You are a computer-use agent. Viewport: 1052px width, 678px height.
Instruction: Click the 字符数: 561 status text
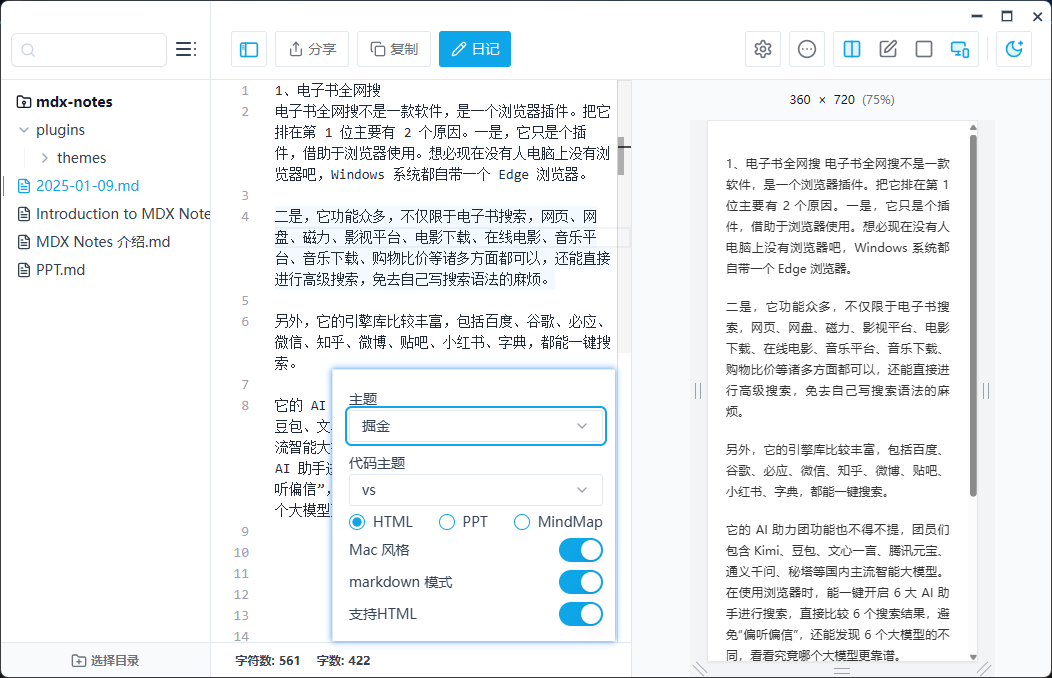[x=268, y=661]
